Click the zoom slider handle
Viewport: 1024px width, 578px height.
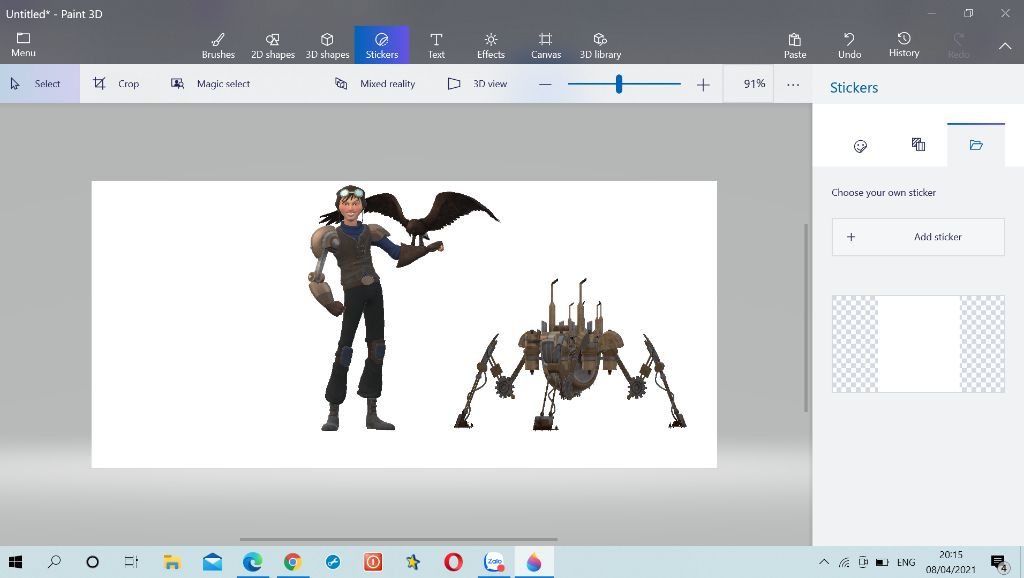click(618, 84)
